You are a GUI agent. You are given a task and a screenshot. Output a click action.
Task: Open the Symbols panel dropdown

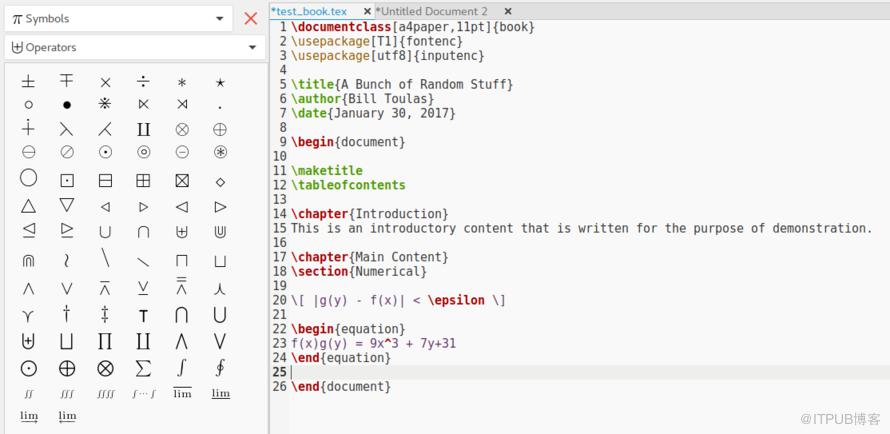click(x=119, y=19)
